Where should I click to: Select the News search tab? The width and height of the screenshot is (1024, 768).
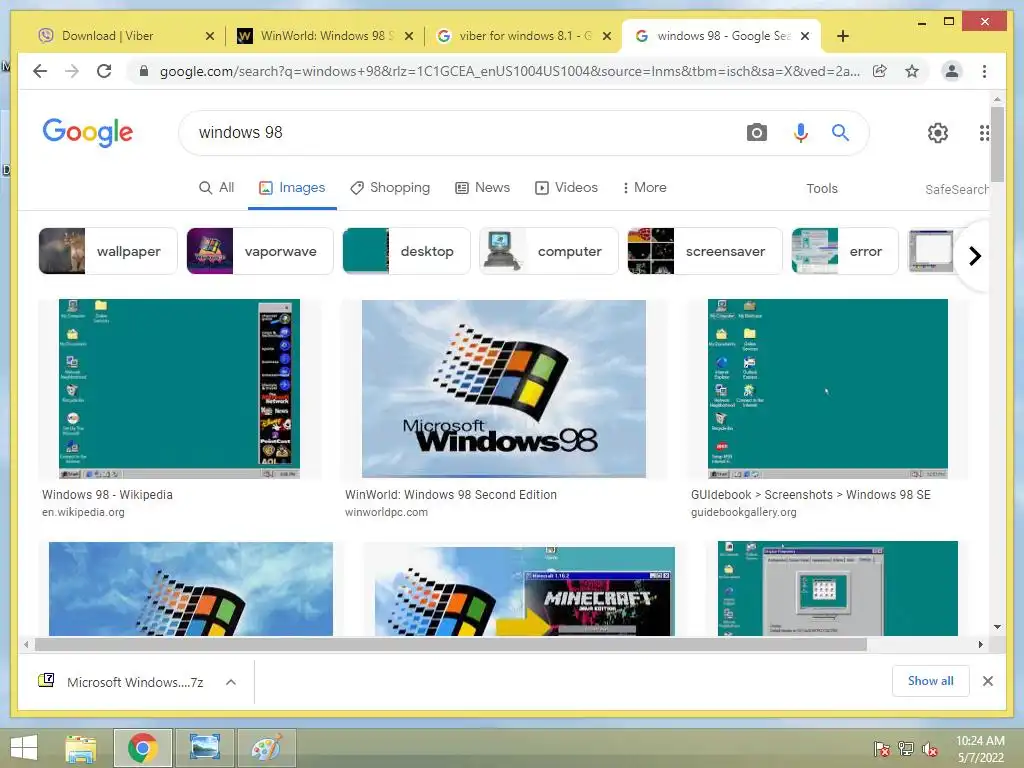point(482,187)
